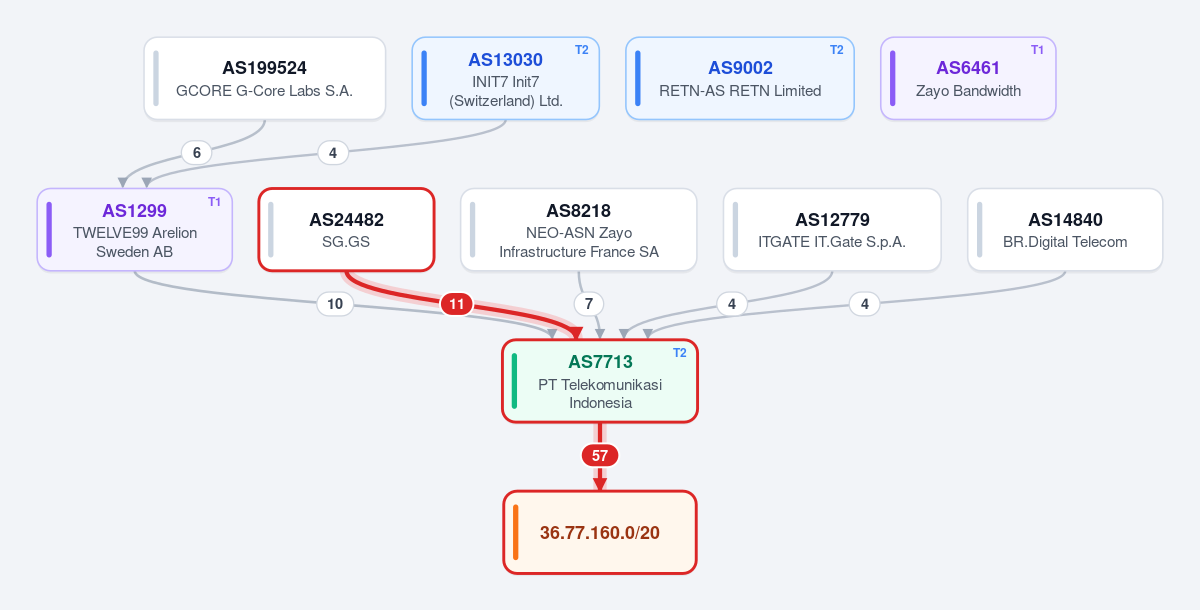The width and height of the screenshot is (1200, 610).
Task: Select the AS14840 BR.Digital Telecom node
Action: click(1065, 229)
